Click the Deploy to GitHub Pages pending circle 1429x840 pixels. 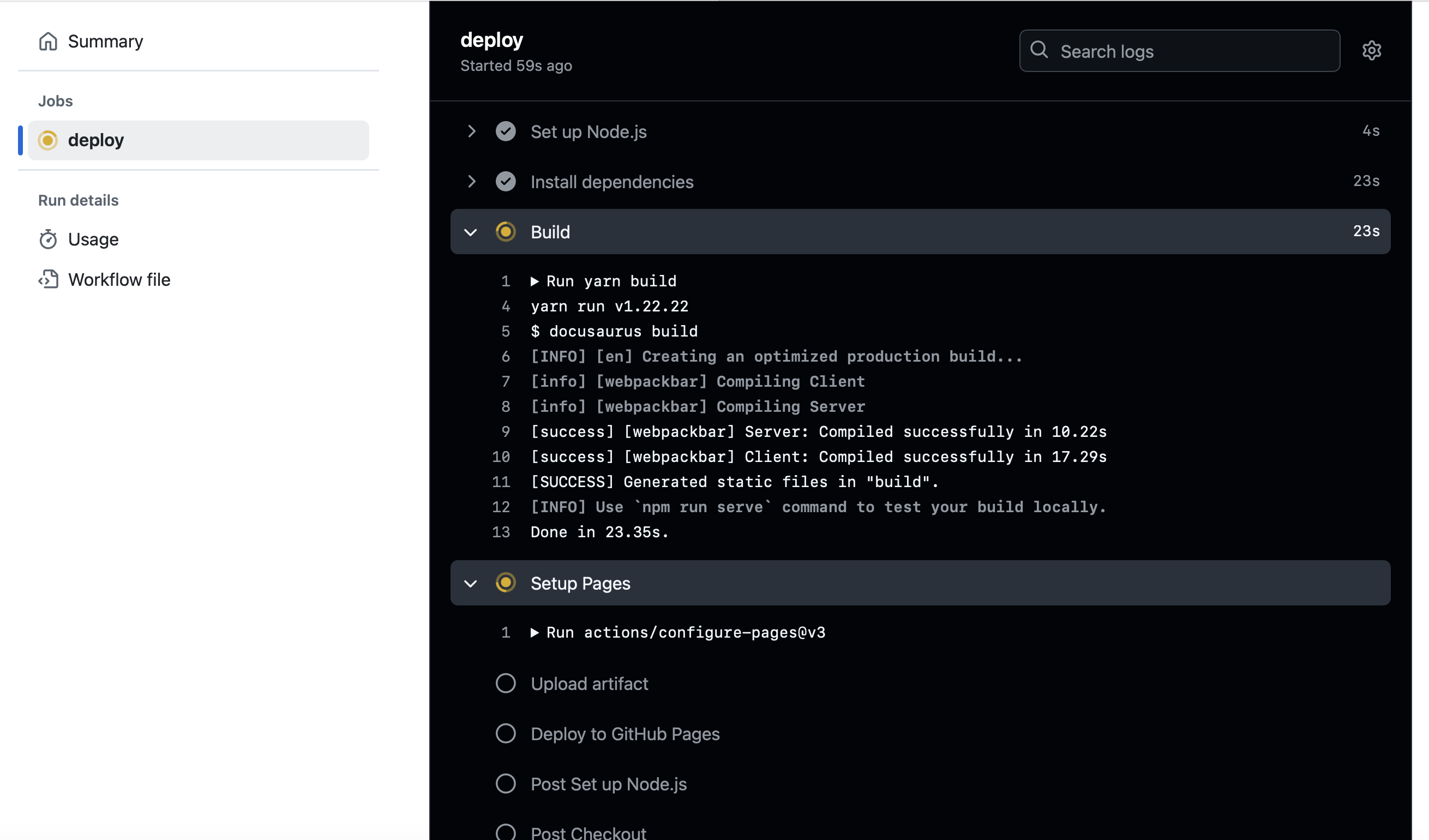pyautogui.click(x=505, y=734)
